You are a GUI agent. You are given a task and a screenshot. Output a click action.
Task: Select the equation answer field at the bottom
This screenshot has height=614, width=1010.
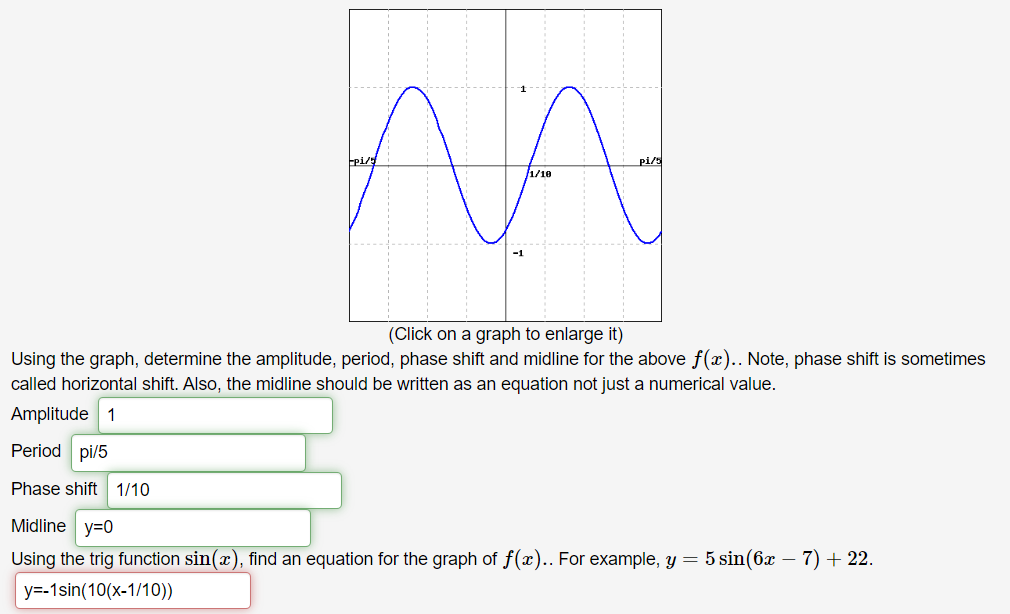pyautogui.click(x=131, y=590)
